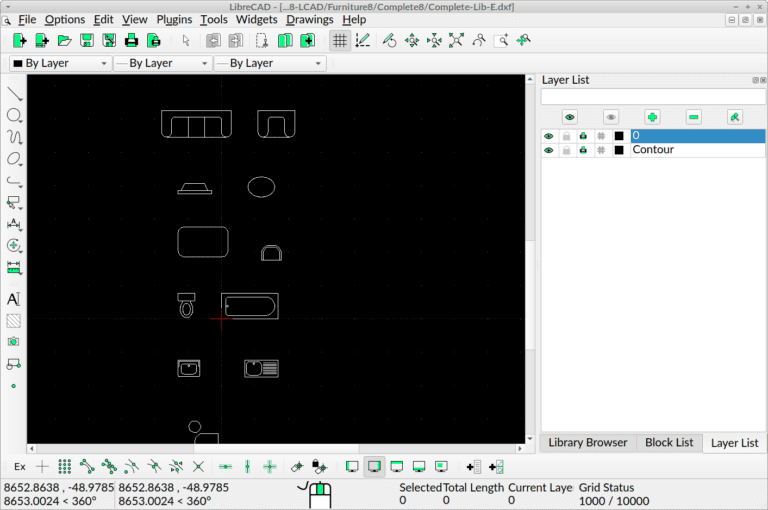
Task: Create a new drawing with the New icon
Action: click(20, 40)
